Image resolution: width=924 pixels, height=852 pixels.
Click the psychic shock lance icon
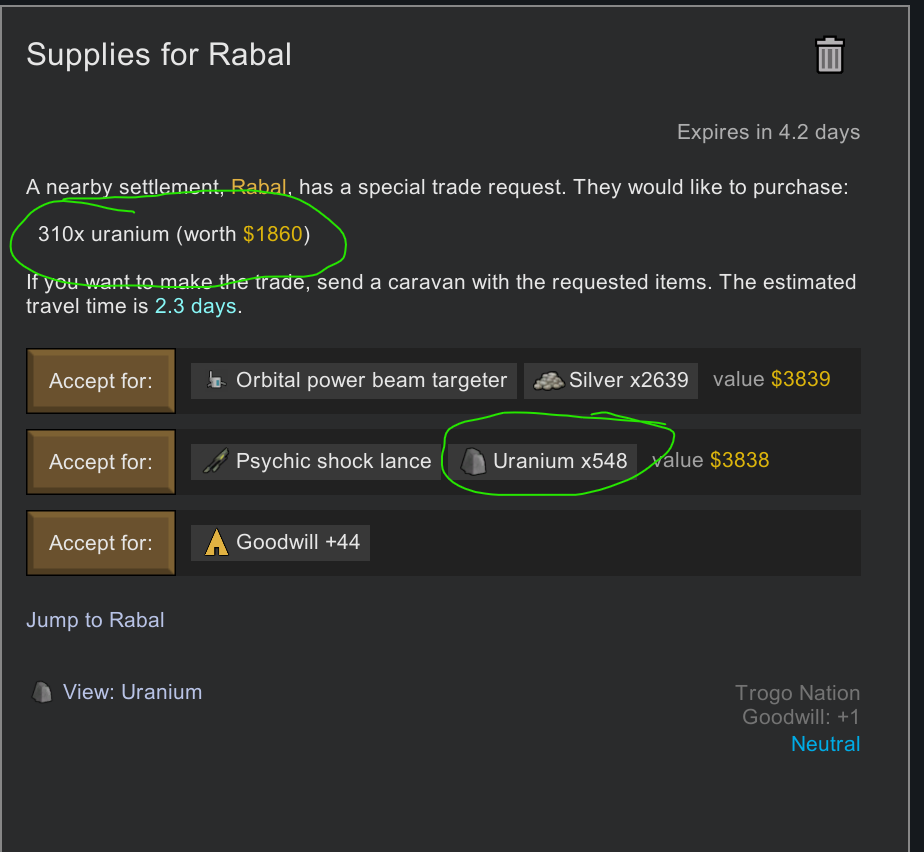click(216, 461)
